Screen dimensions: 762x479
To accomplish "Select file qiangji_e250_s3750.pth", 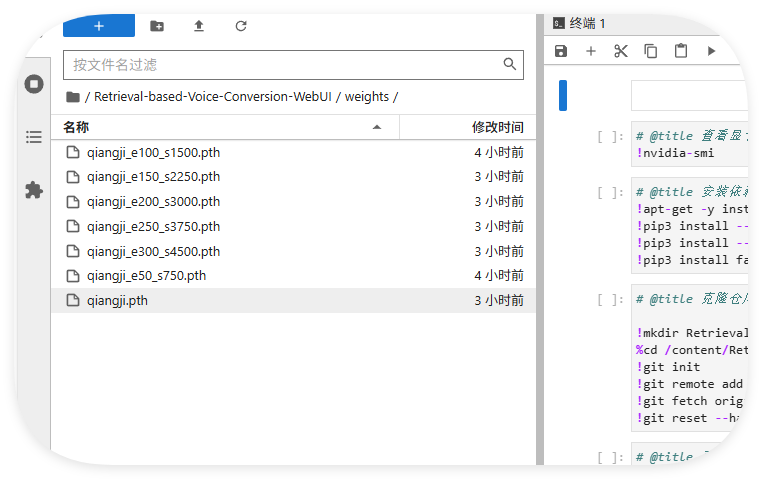I will click(x=294, y=226).
